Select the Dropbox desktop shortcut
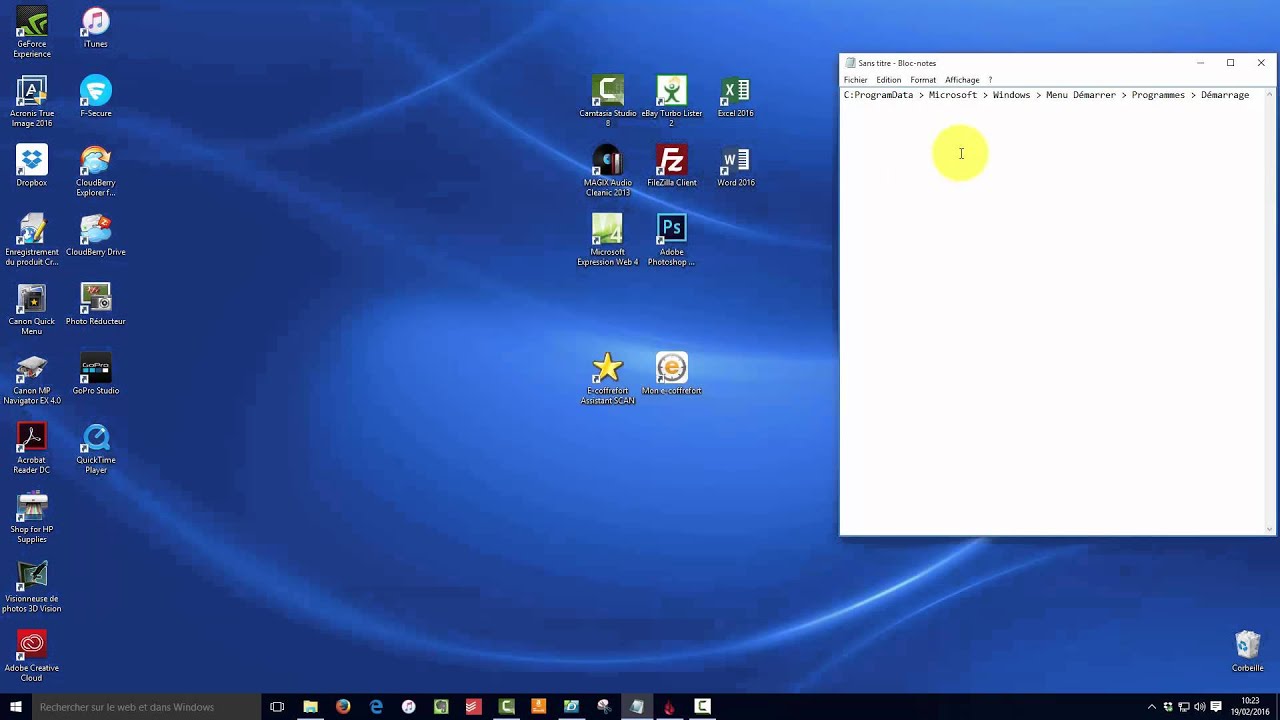The height and width of the screenshot is (720, 1280). coord(32,167)
